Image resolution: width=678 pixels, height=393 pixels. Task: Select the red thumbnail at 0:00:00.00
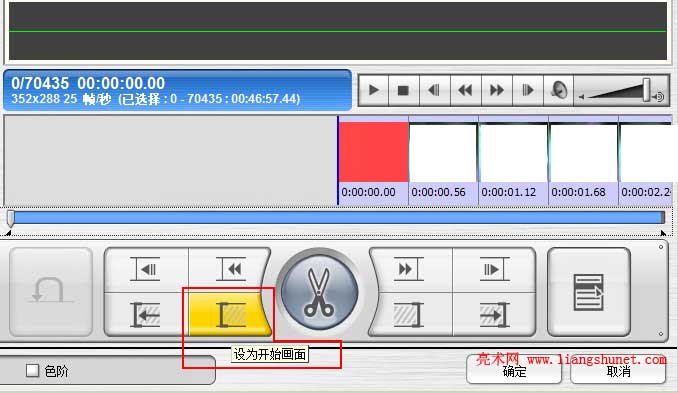[374, 152]
